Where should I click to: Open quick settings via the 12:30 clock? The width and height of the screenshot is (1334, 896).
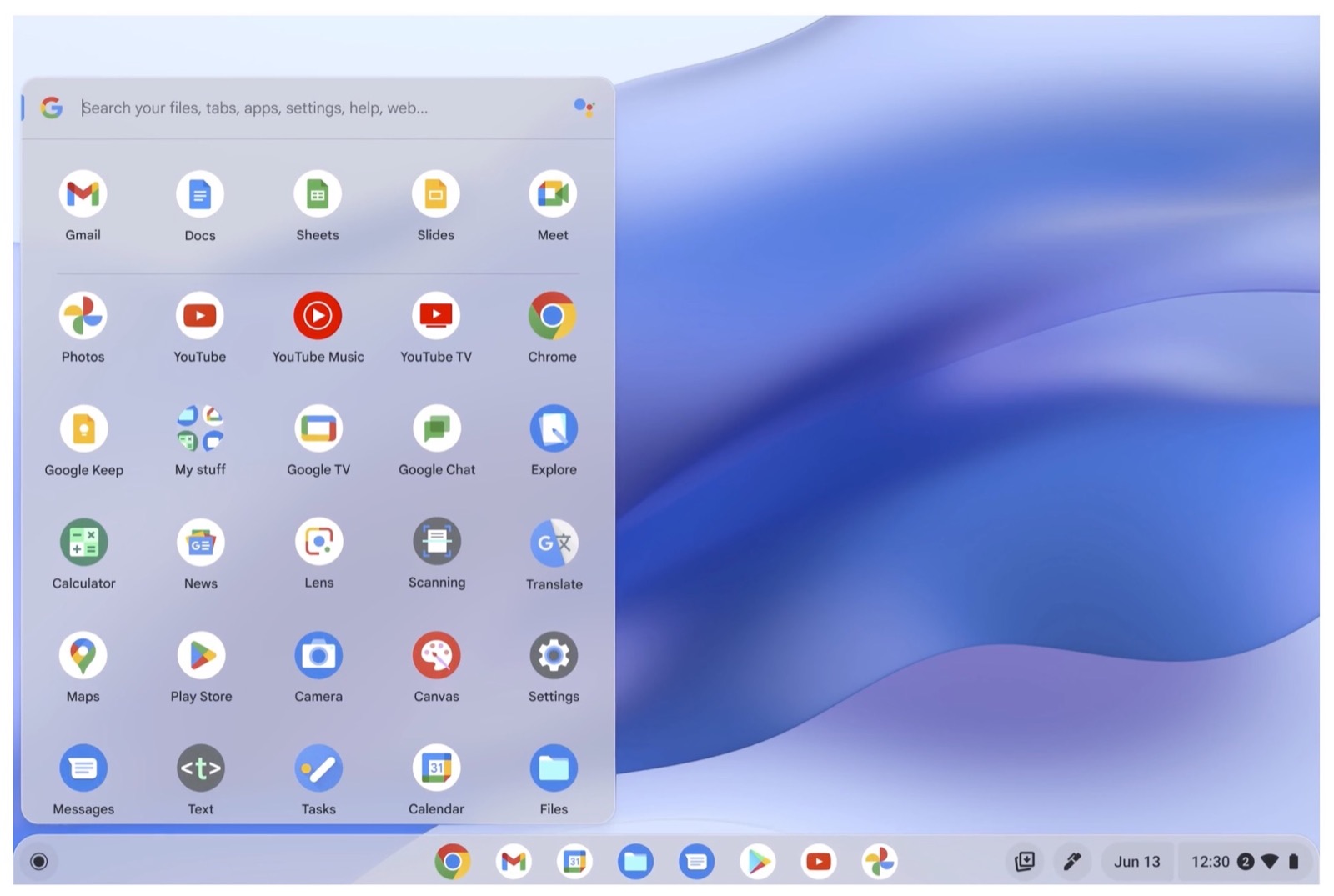1245,861
